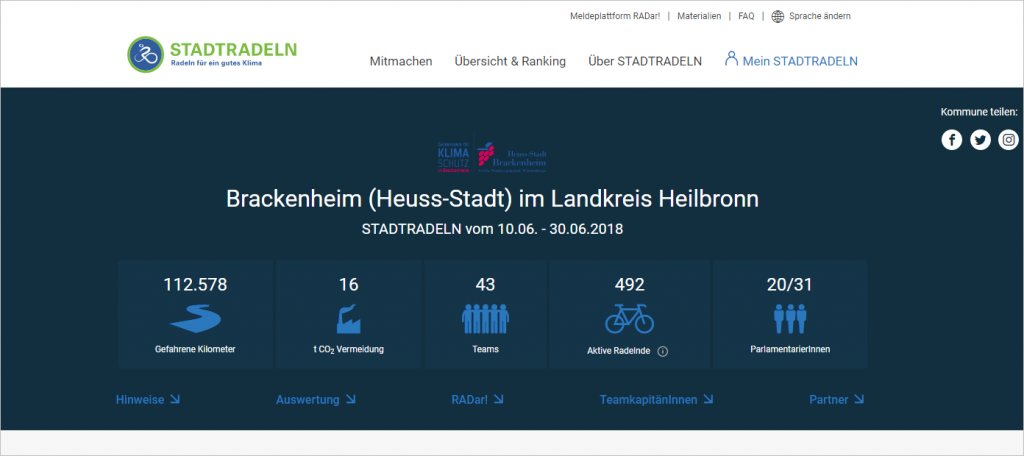Click the 112.578 kilometers value
1024x456 pixels.
coord(195,285)
